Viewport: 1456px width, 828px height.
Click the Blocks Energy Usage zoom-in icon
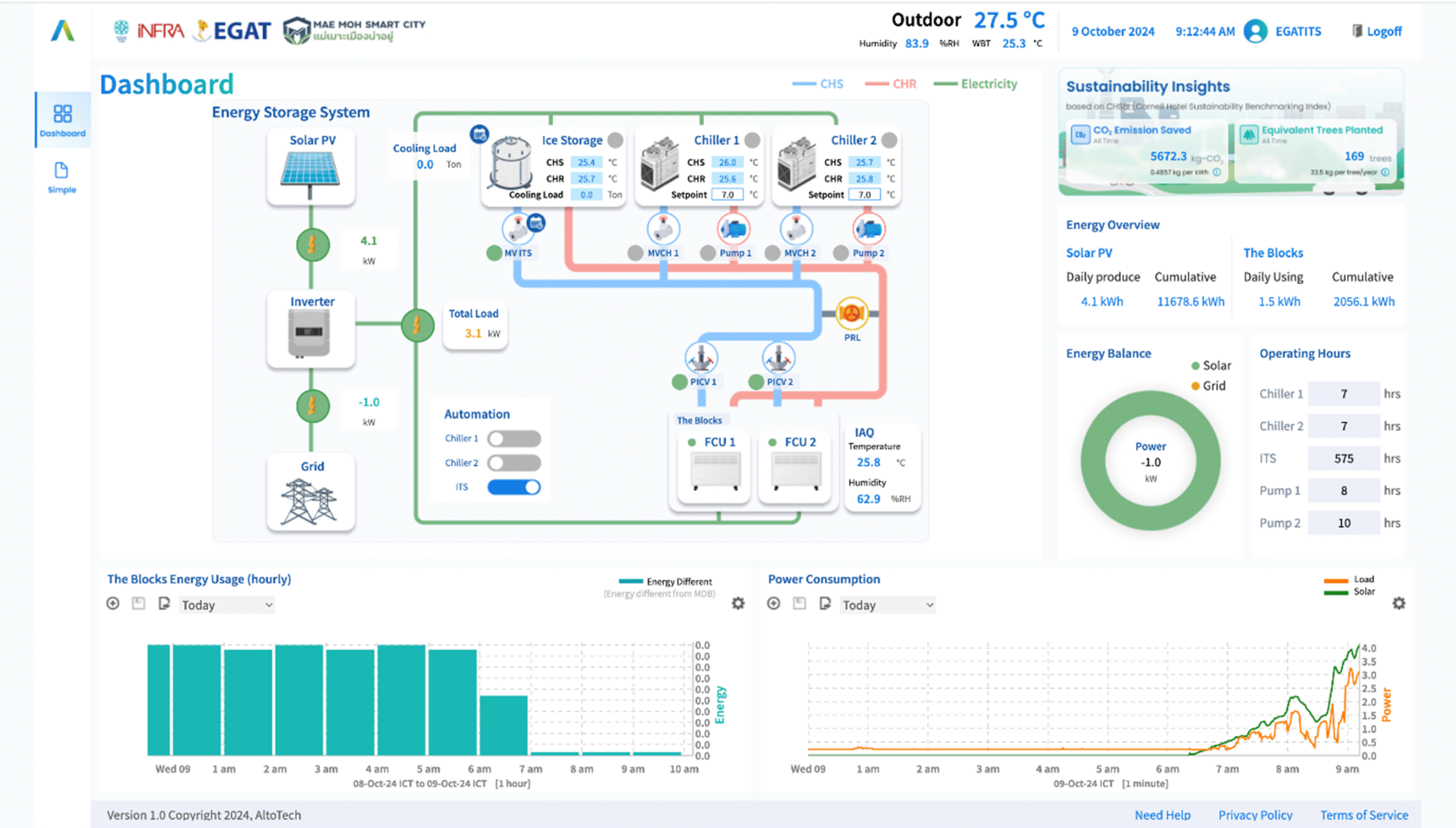click(x=113, y=603)
